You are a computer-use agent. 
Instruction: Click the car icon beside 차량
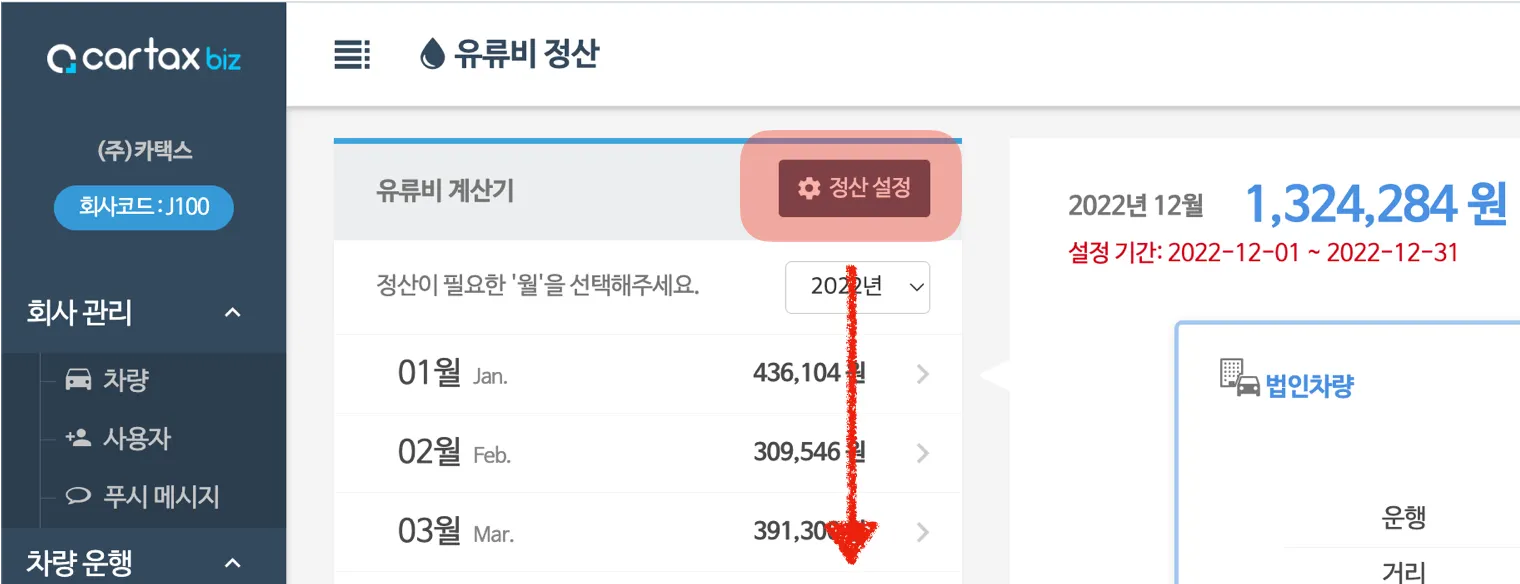(x=78, y=380)
